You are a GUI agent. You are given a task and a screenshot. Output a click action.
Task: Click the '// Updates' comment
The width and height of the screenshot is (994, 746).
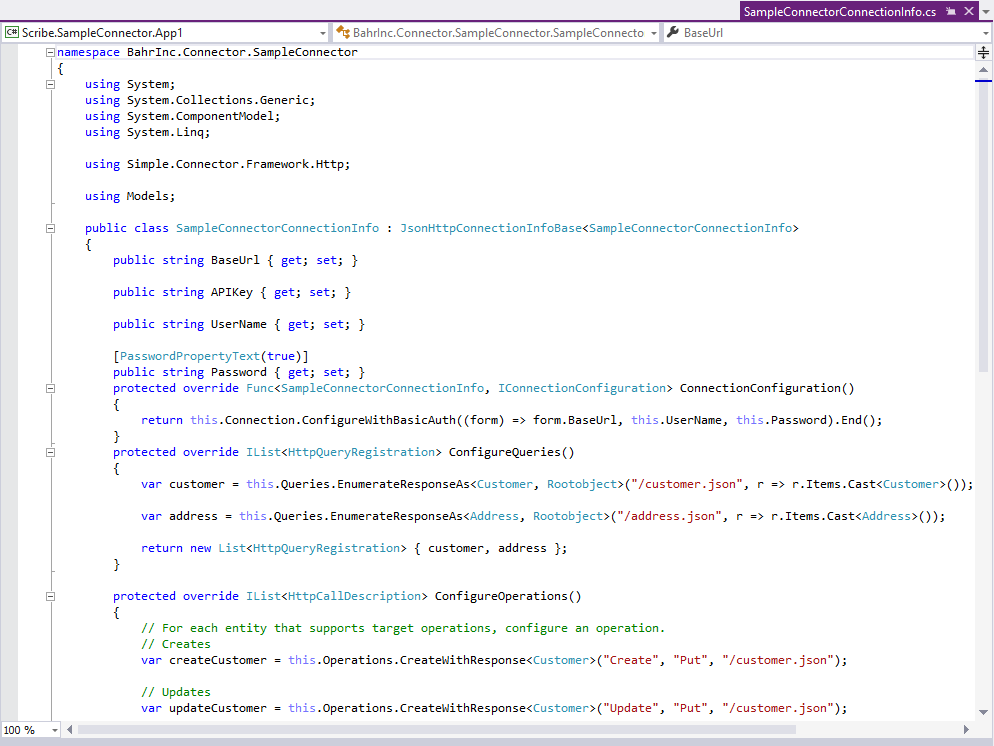click(x=176, y=692)
